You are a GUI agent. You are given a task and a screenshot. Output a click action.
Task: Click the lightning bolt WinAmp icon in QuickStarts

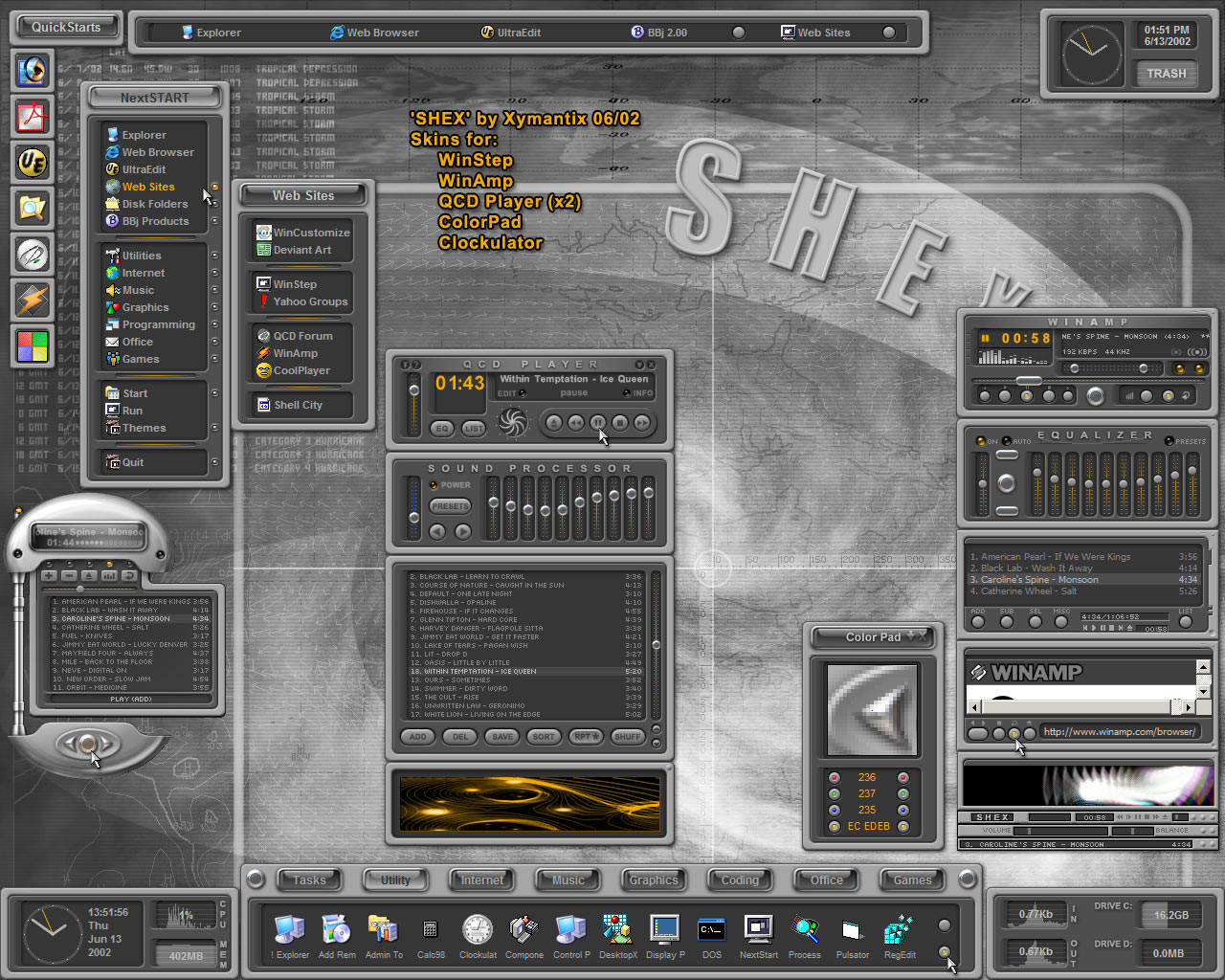coord(33,300)
